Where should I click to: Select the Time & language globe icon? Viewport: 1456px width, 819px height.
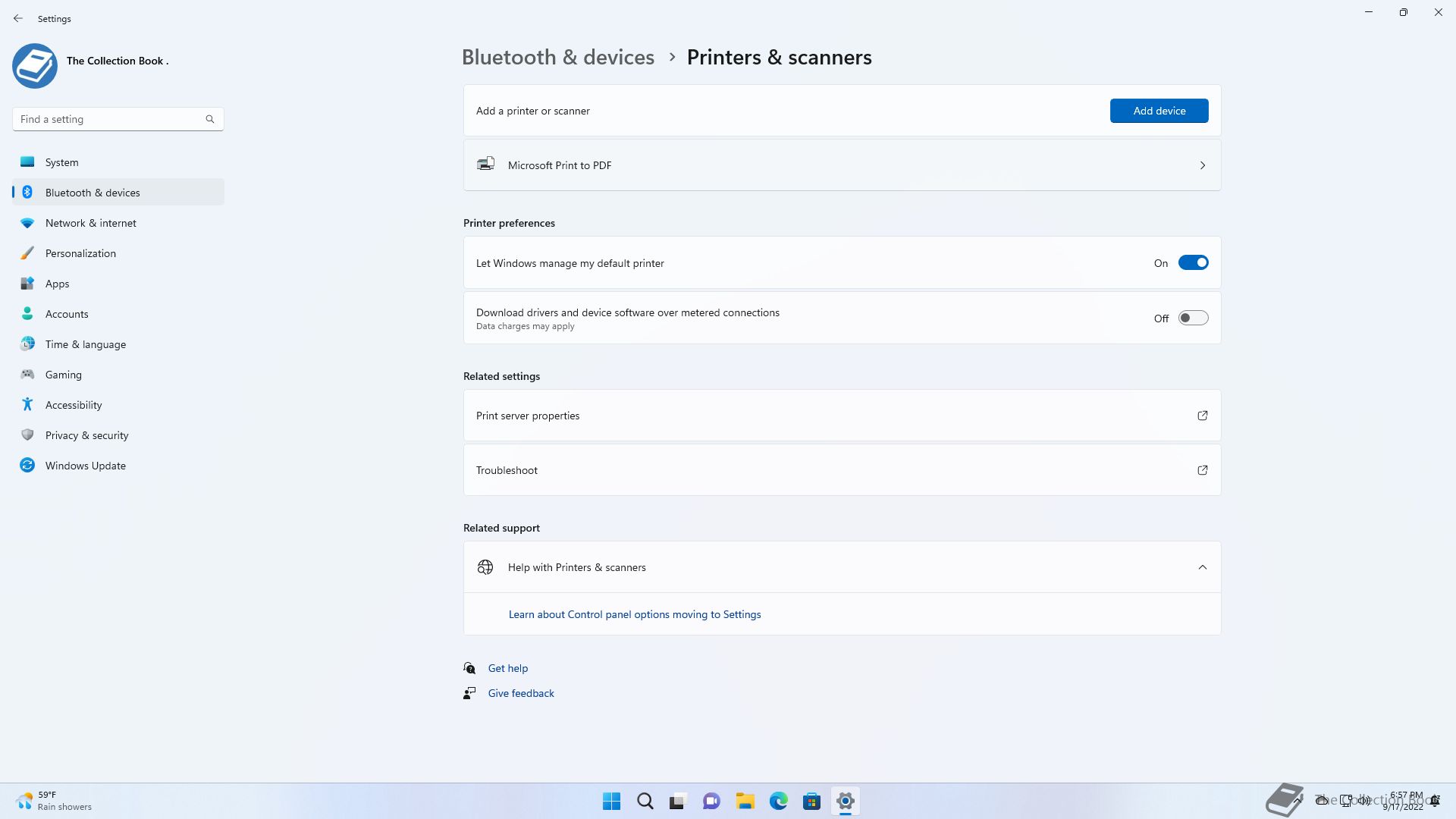[x=27, y=344]
